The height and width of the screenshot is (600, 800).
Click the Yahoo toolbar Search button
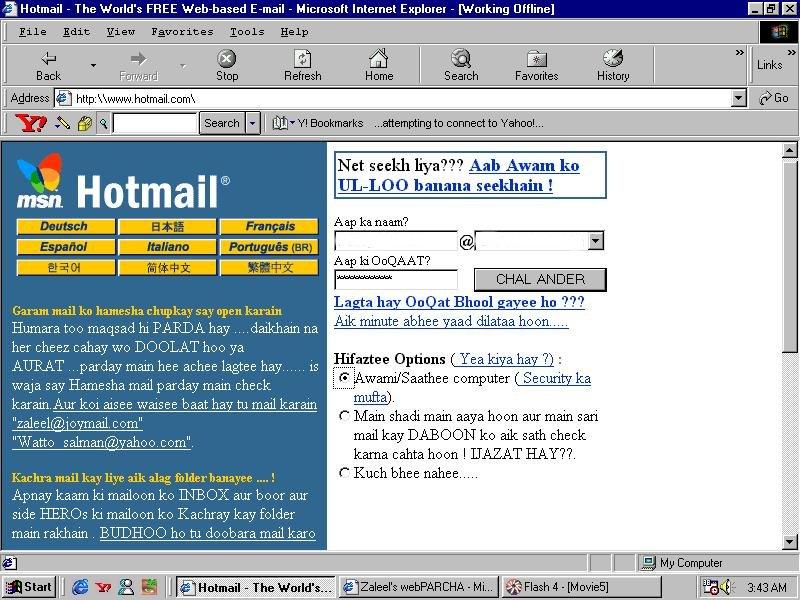click(222, 123)
